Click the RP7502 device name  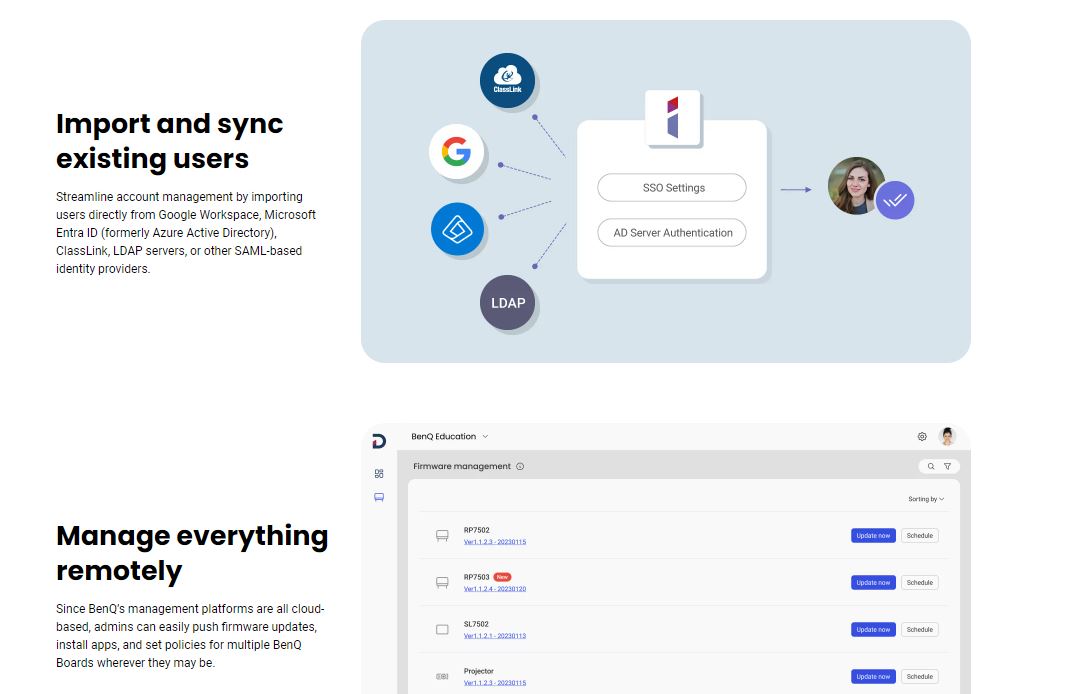(476, 530)
